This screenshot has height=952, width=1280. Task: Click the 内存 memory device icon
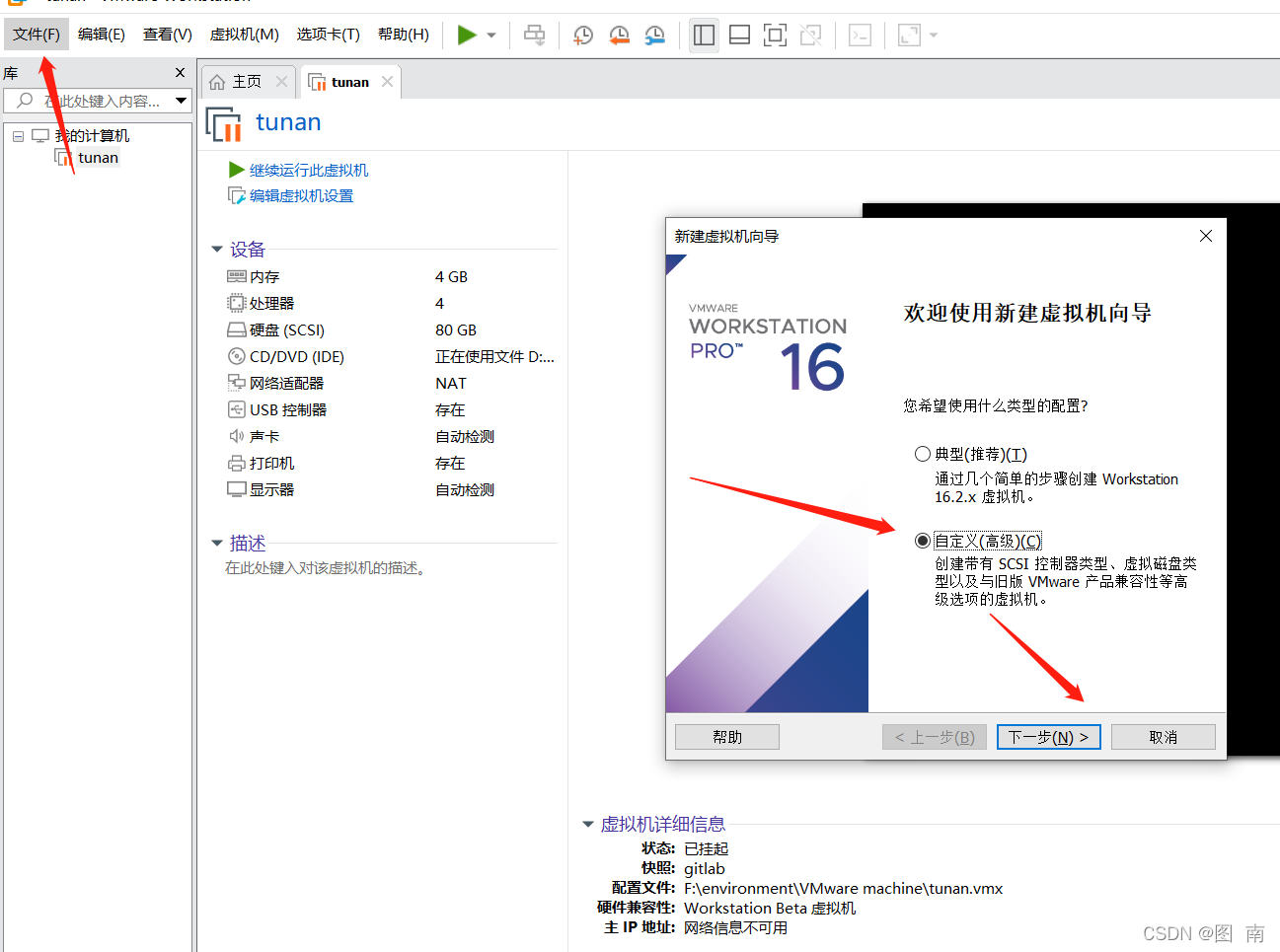[x=237, y=277]
